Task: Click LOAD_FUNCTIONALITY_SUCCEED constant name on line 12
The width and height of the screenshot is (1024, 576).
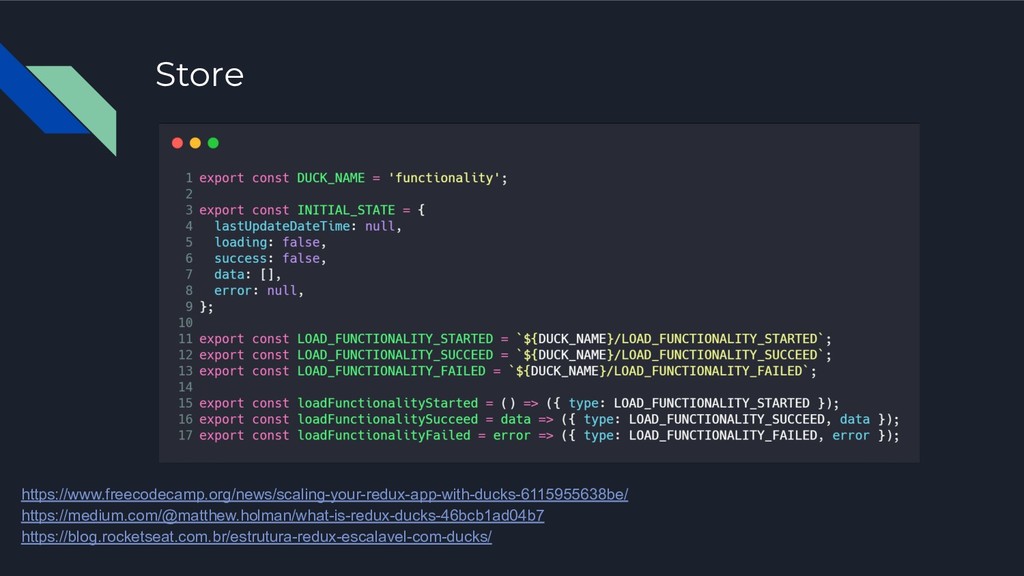Action: pyautogui.click(x=395, y=355)
